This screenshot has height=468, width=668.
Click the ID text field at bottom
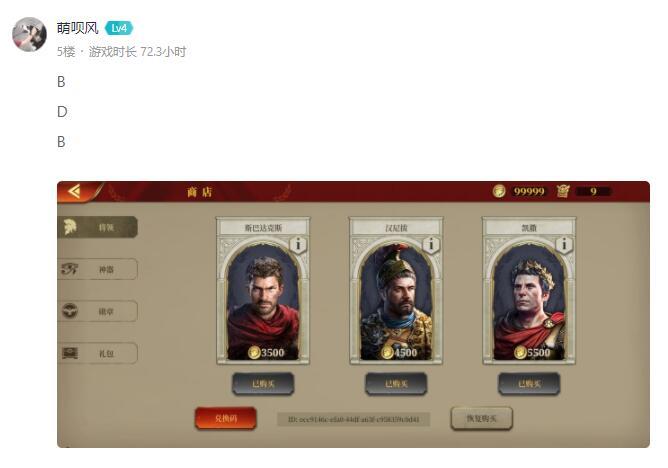354,419
